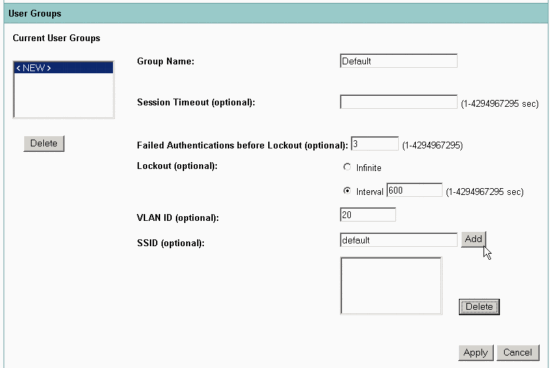Click inside the empty SSID list box
This screenshot has width=550, height=368.
391,286
